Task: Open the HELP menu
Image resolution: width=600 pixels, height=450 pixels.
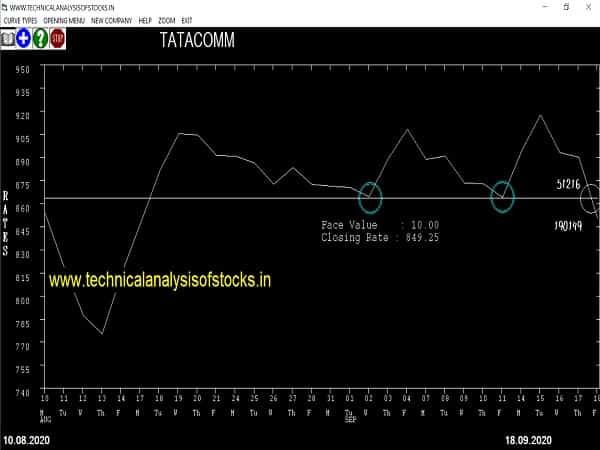Action: point(145,20)
